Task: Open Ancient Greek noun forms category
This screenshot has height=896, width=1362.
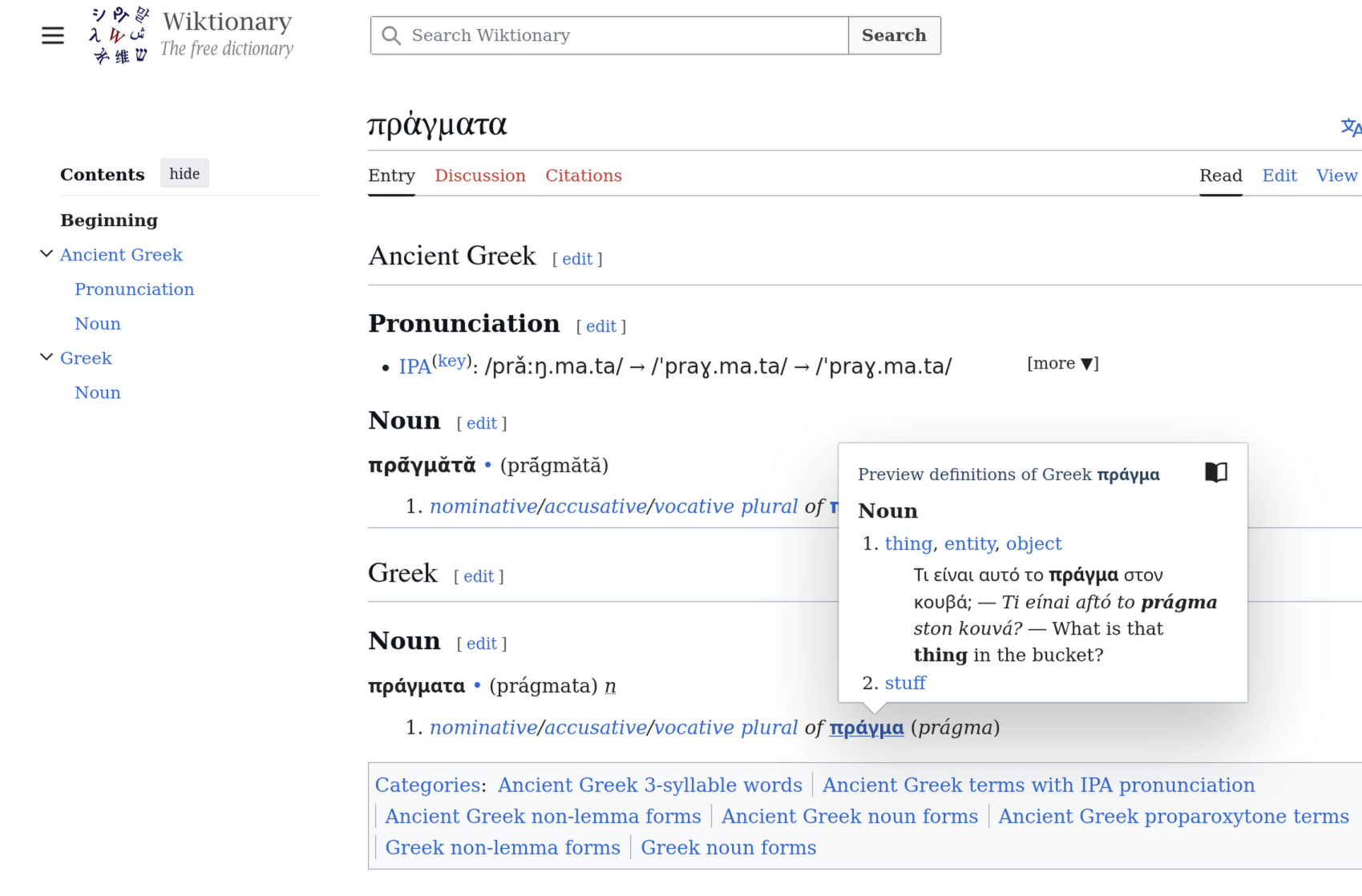Action: 850,817
